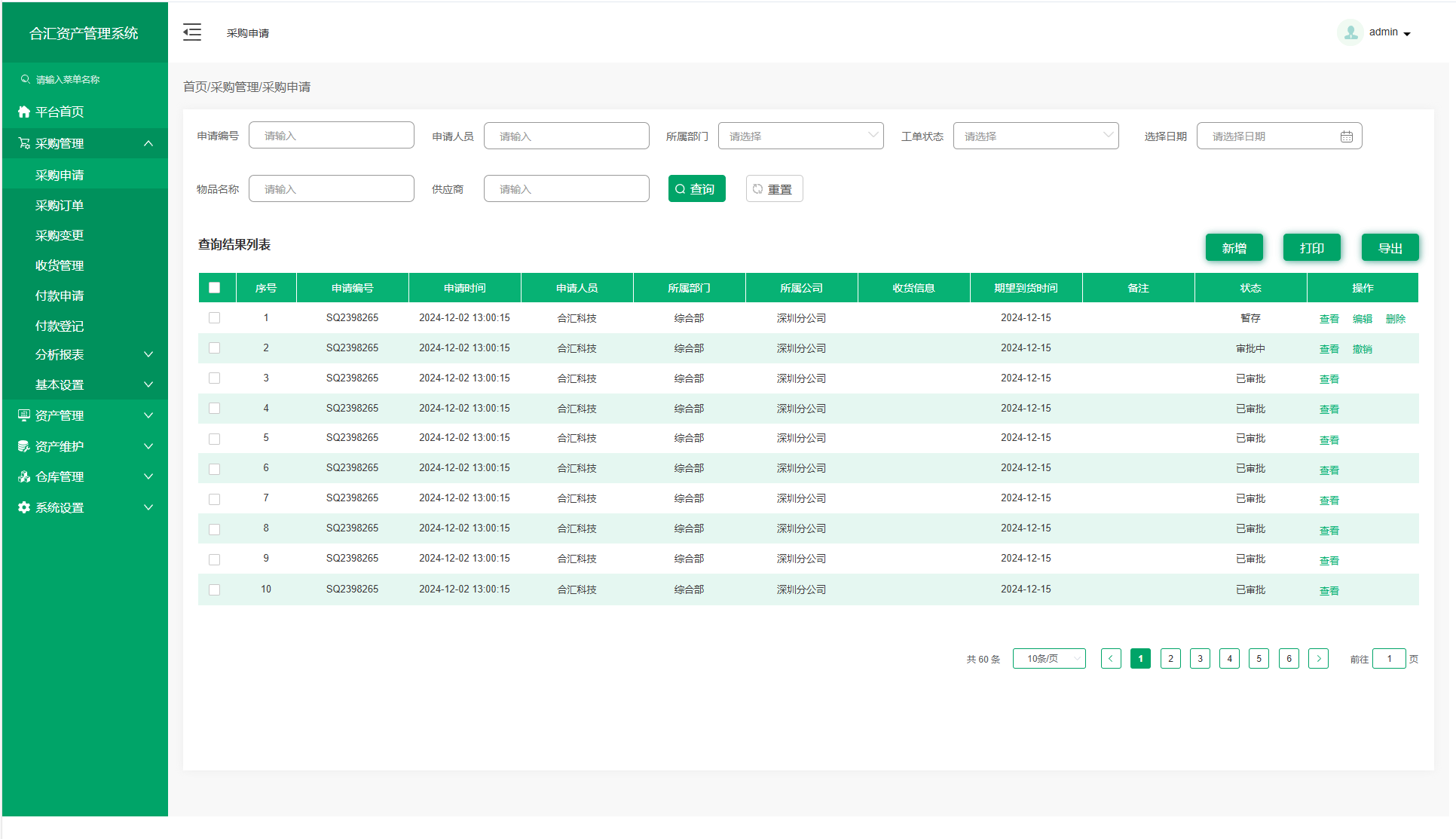Viewport: 1456px width, 839px height.
Task: Go to page 3 in pagination
Action: tap(1200, 659)
